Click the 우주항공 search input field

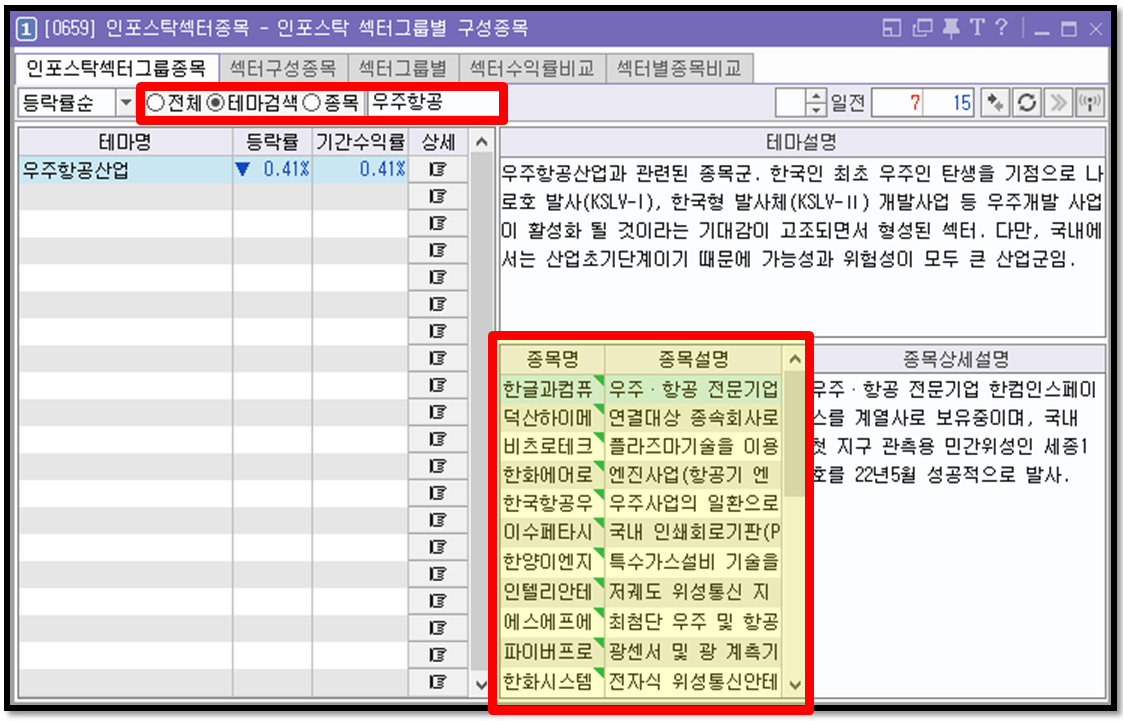pos(433,103)
